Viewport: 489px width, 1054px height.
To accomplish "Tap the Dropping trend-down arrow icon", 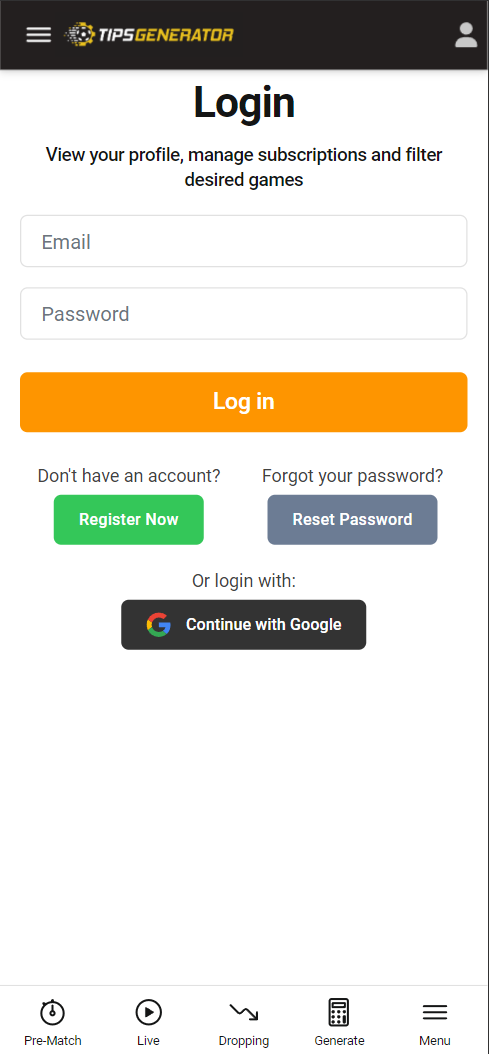I will tap(244, 1012).
